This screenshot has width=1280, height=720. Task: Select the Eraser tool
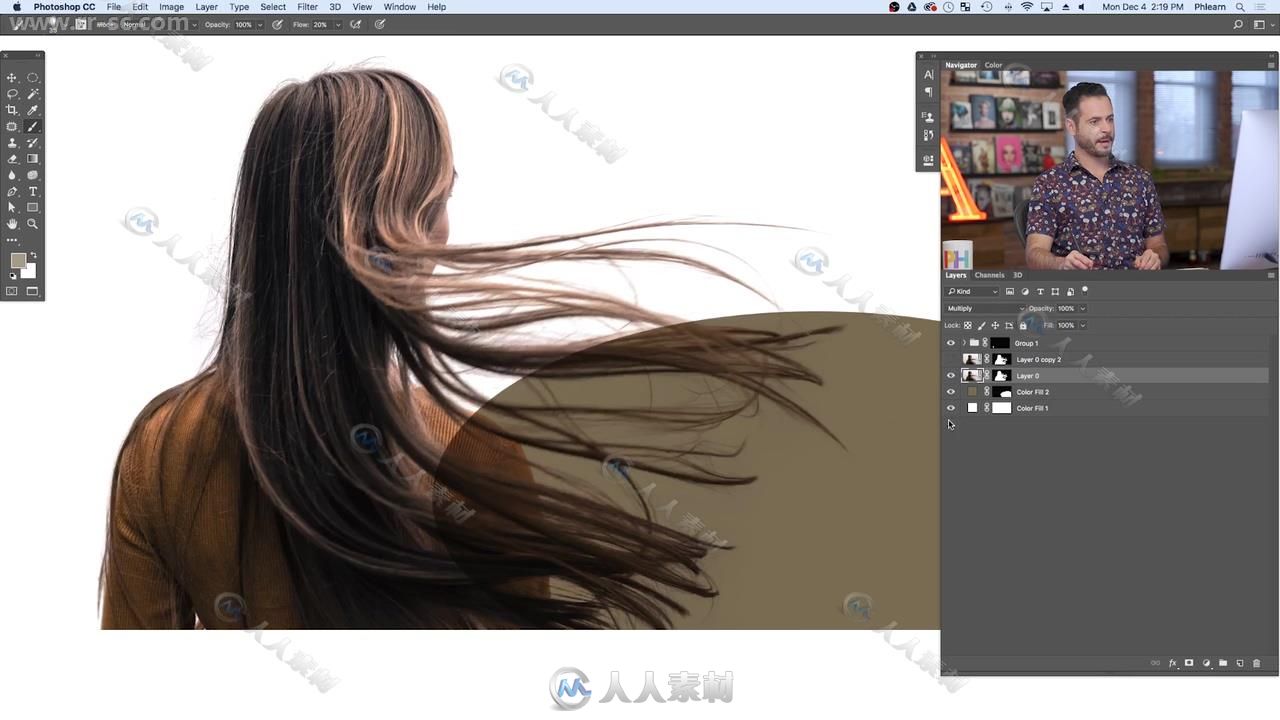pos(12,159)
